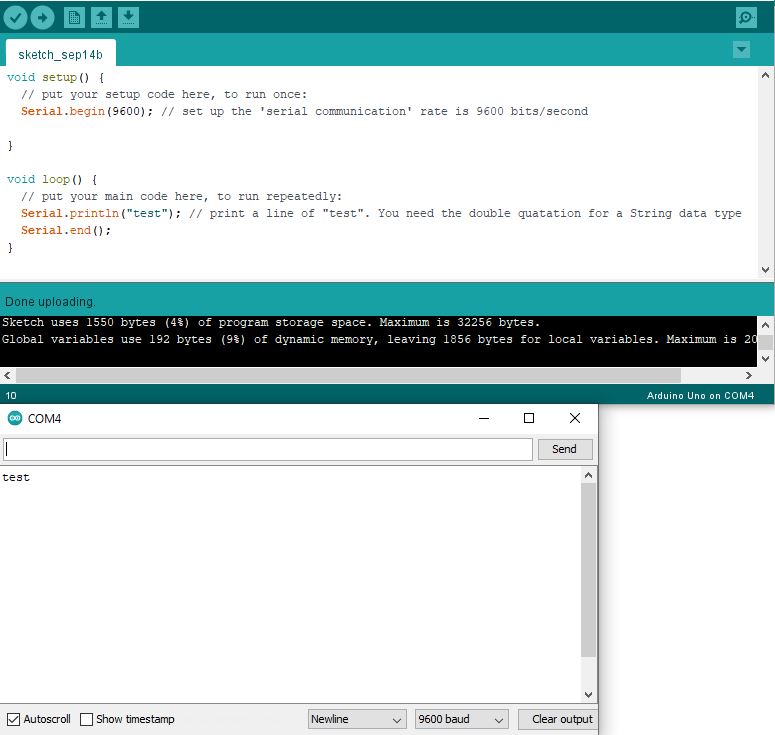
Task: Expand the tab menu dropdown arrow
Action: pyautogui.click(x=741, y=49)
